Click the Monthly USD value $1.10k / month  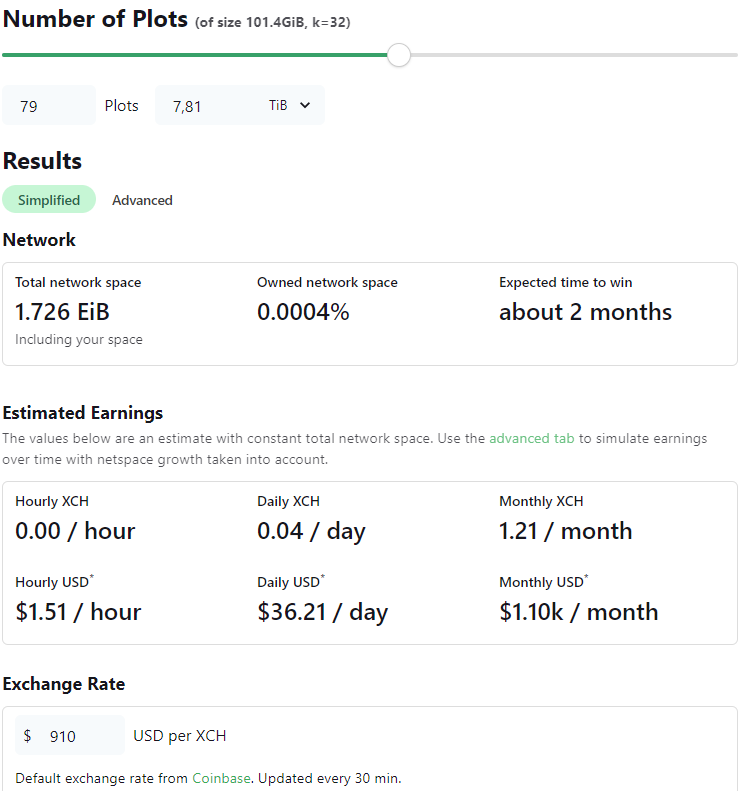(578, 612)
